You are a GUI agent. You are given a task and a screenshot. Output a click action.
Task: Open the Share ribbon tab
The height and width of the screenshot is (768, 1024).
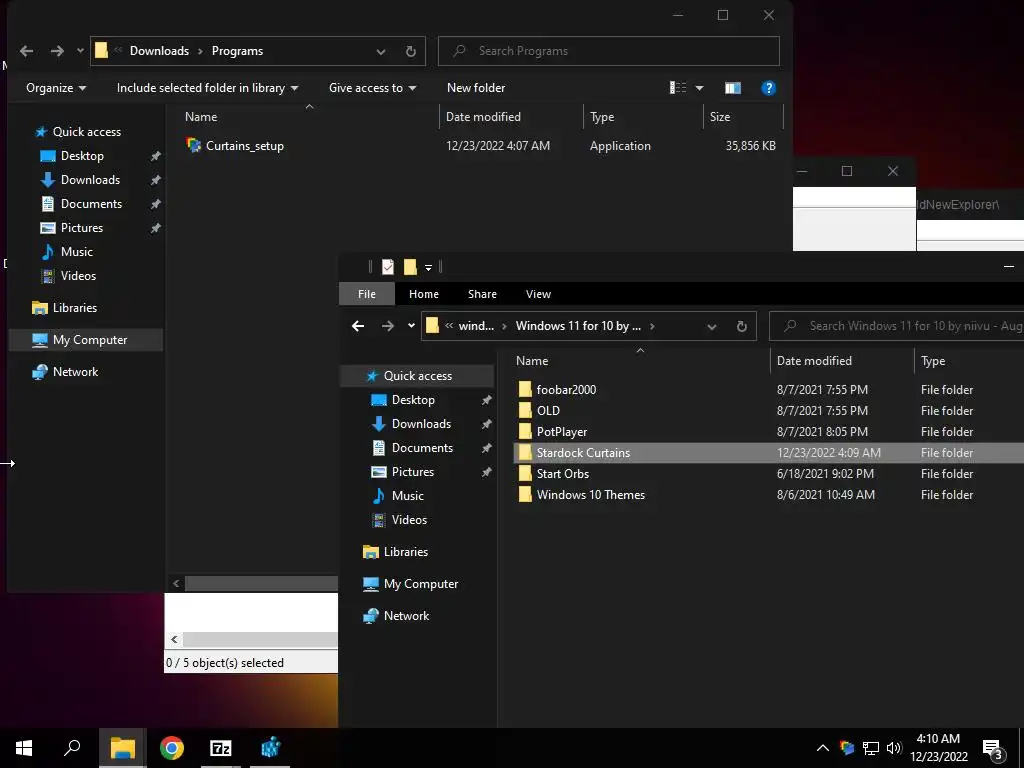(482, 294)
